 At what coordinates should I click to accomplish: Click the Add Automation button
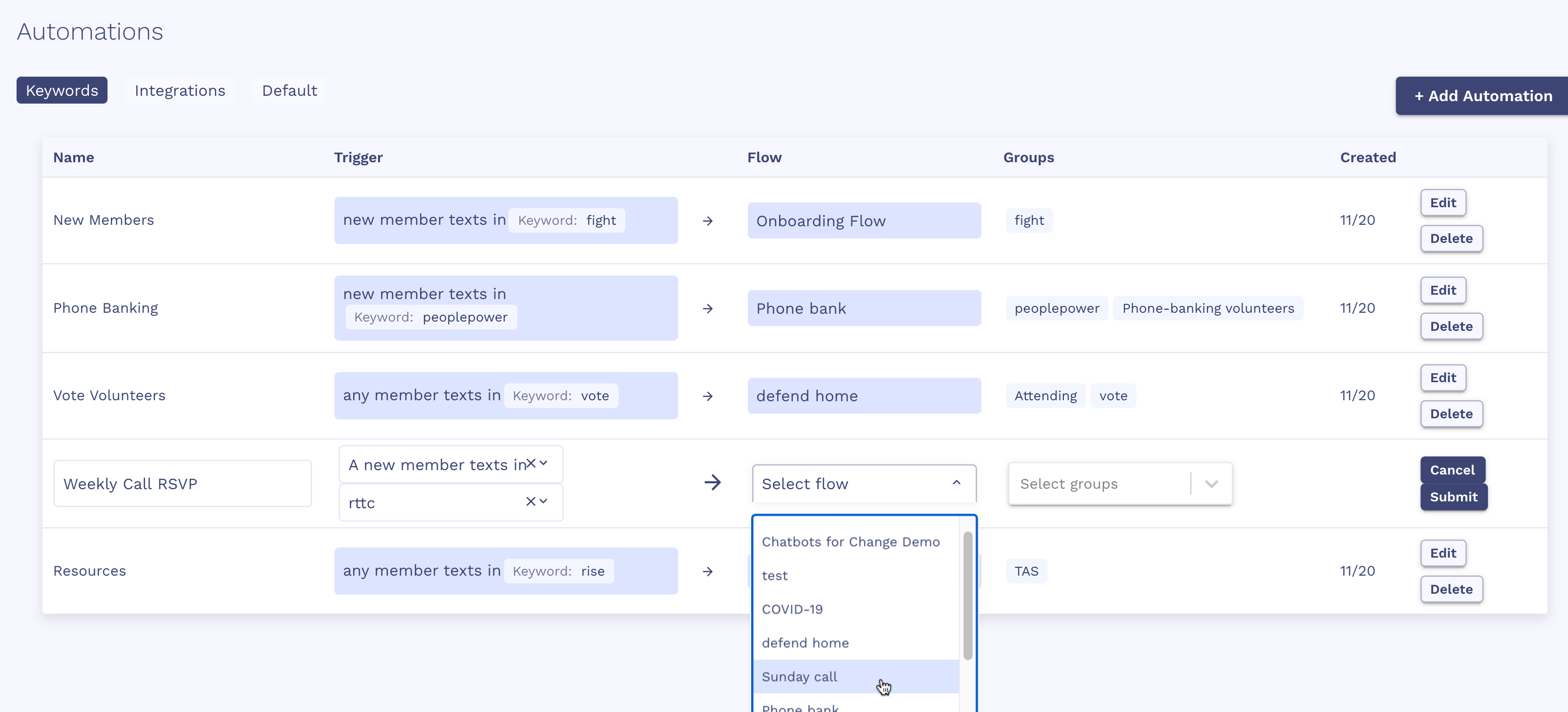coord(1482,96)
